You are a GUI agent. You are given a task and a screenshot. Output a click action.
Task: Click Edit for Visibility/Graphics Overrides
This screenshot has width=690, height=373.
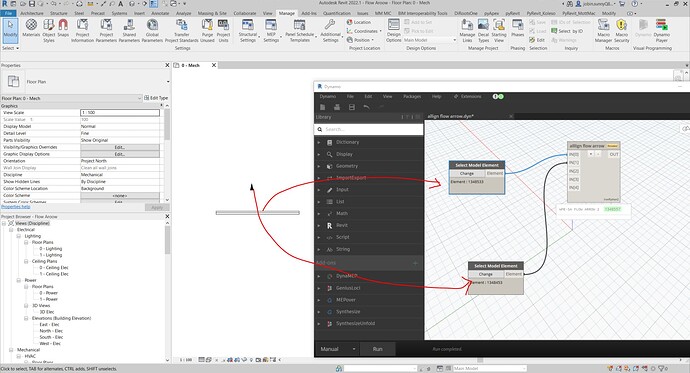pos(120,147)
